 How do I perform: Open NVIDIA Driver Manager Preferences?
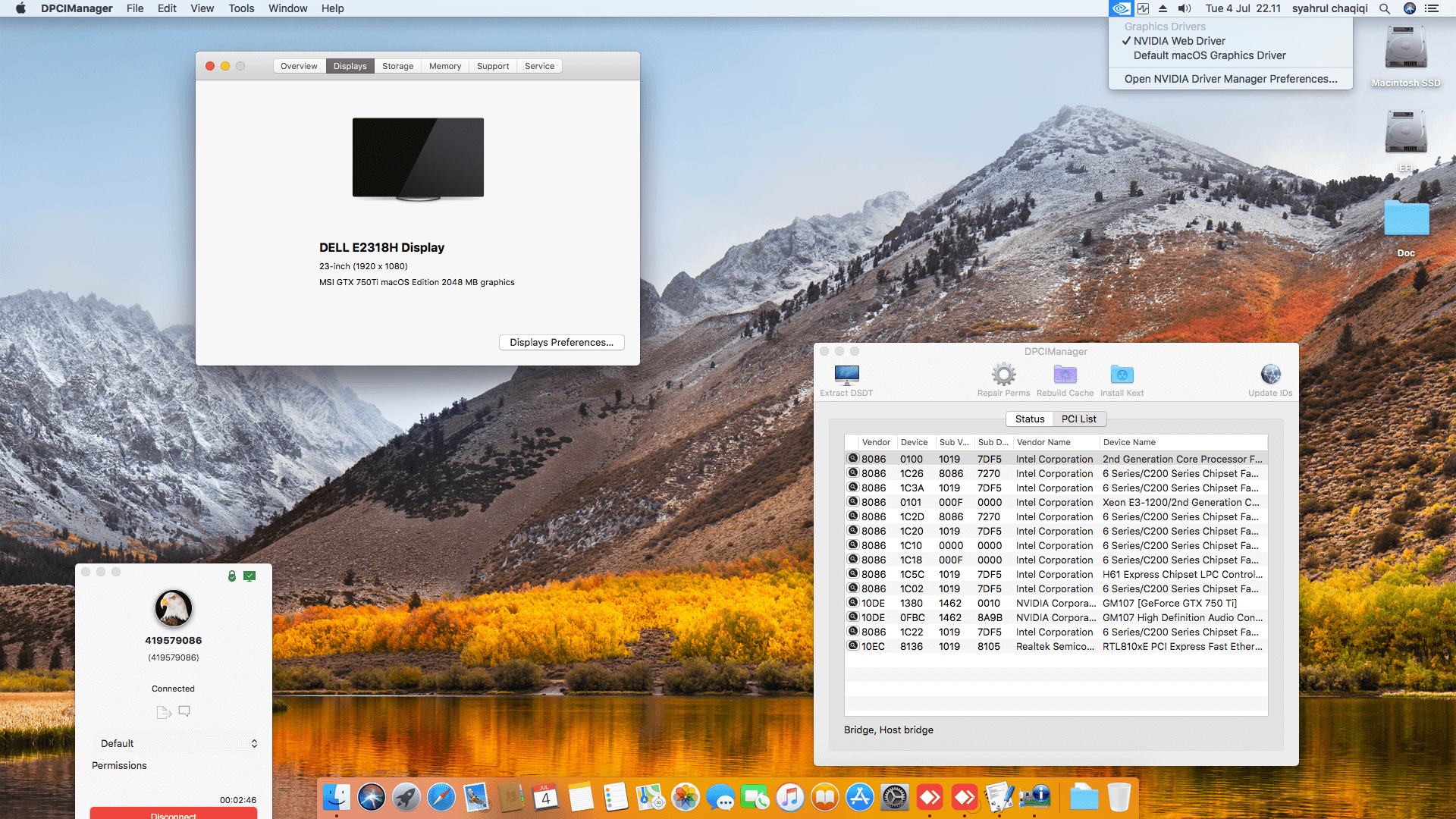1230,79
